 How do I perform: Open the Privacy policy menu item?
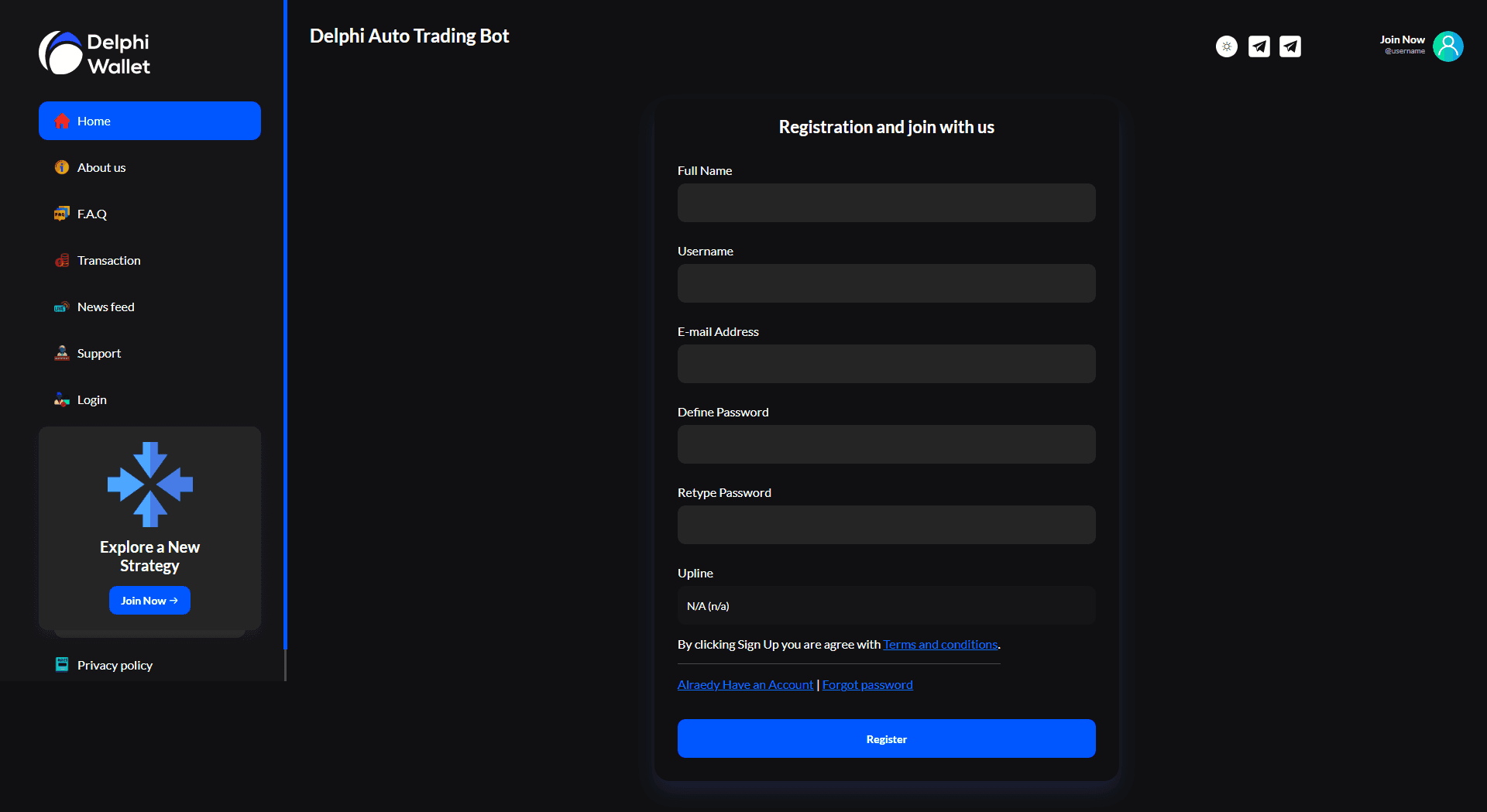click(149, 665)
